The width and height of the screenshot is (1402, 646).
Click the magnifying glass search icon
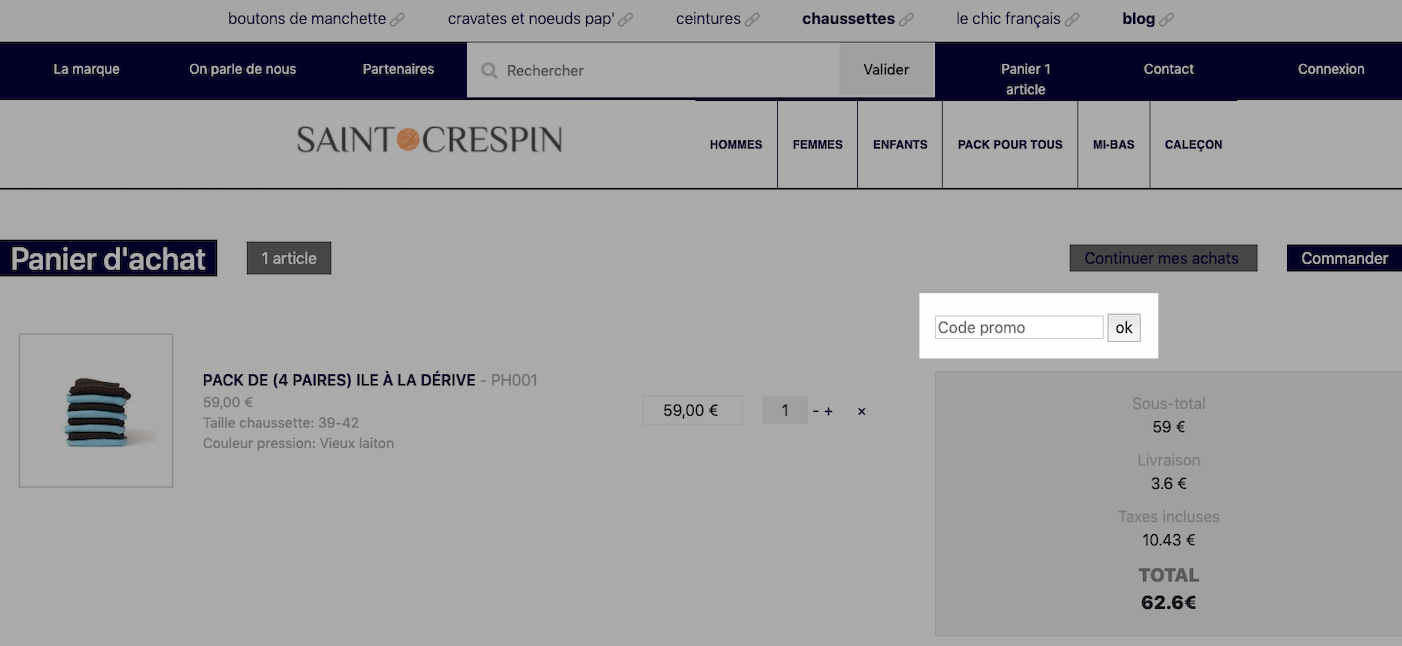[x=489, y=70]
